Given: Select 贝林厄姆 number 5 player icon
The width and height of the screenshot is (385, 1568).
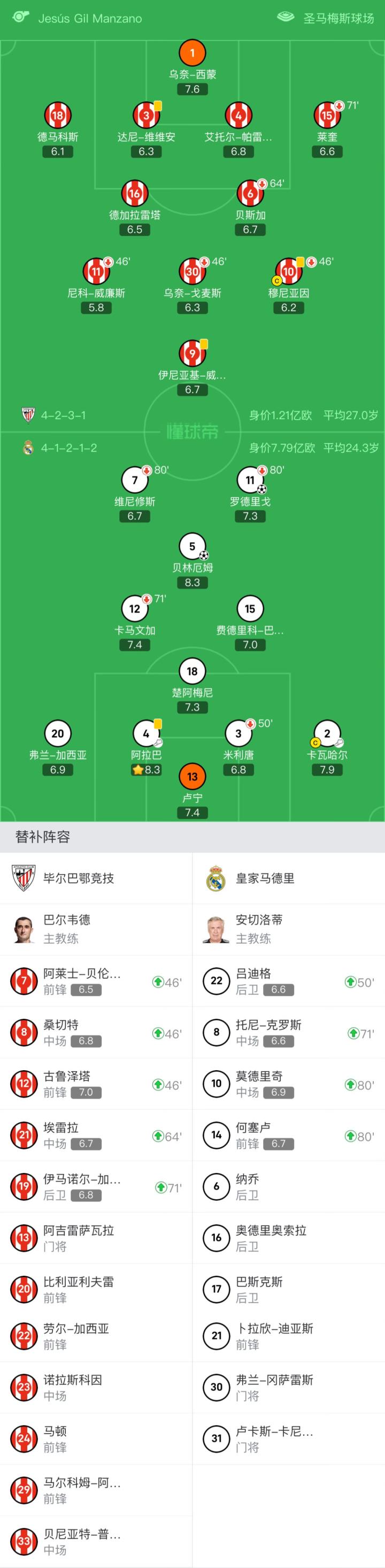Looking at the screenshot, I should (x=192, y=546).
